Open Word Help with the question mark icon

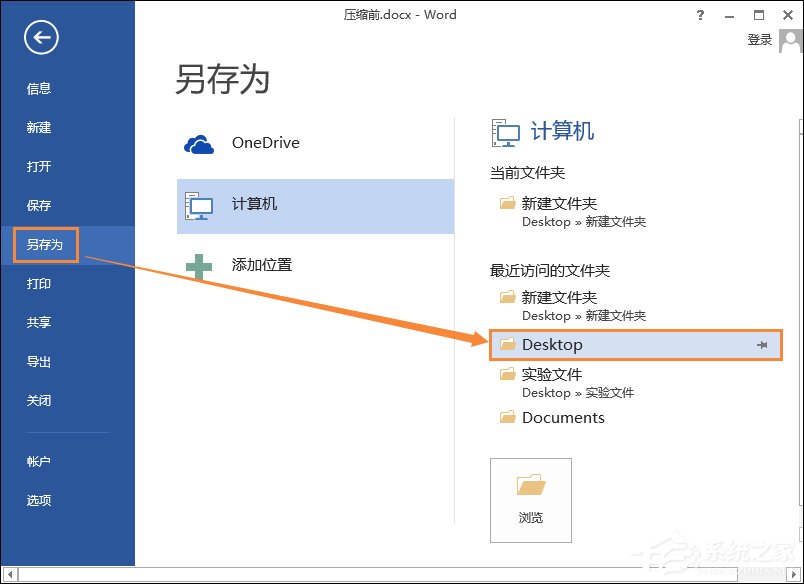pos(699,15)
